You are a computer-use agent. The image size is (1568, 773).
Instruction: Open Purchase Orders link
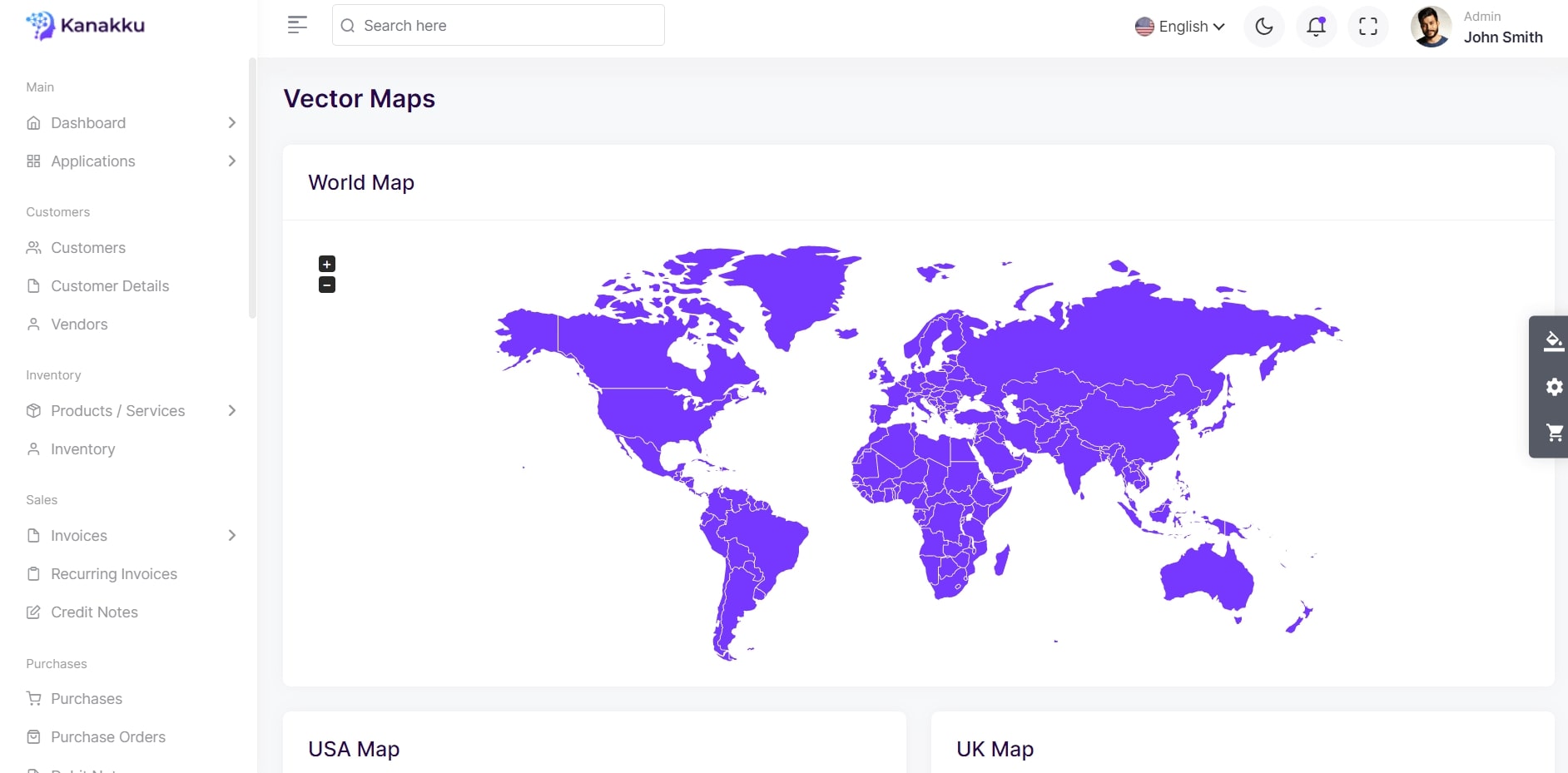(108, 737)
